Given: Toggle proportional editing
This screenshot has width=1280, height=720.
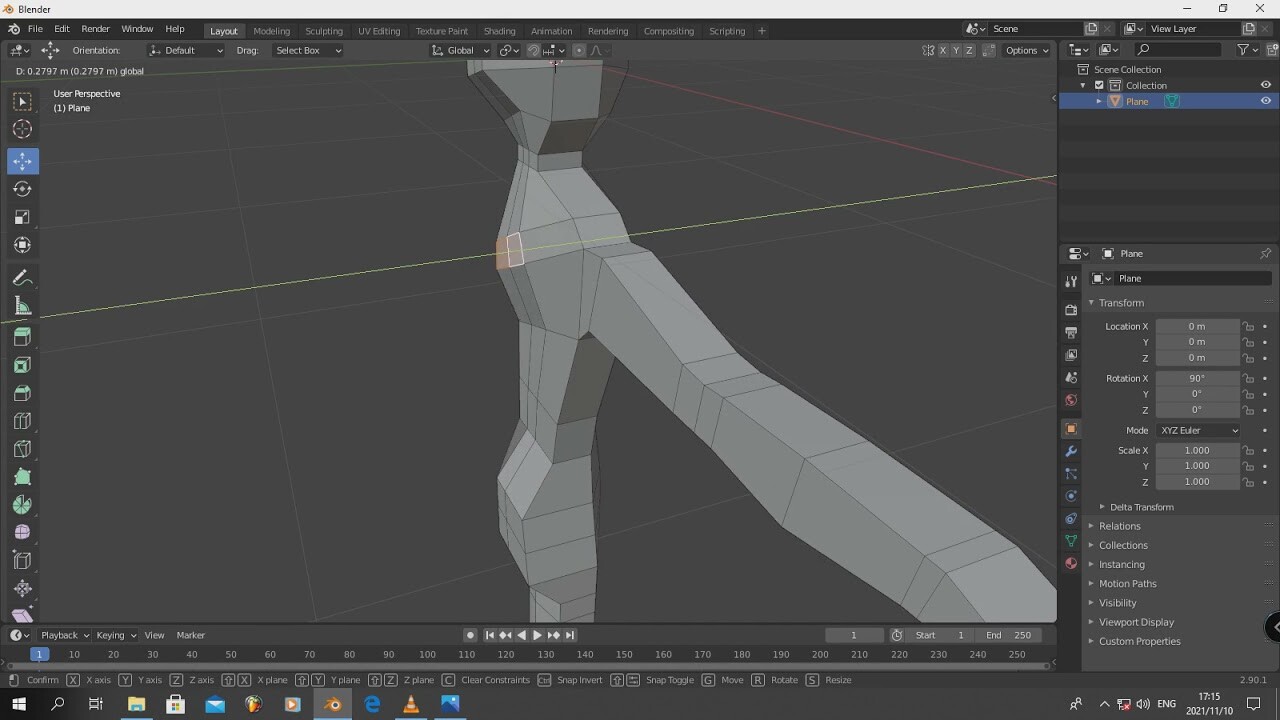Looking at the screenshot, I should [x=577, y=50].
